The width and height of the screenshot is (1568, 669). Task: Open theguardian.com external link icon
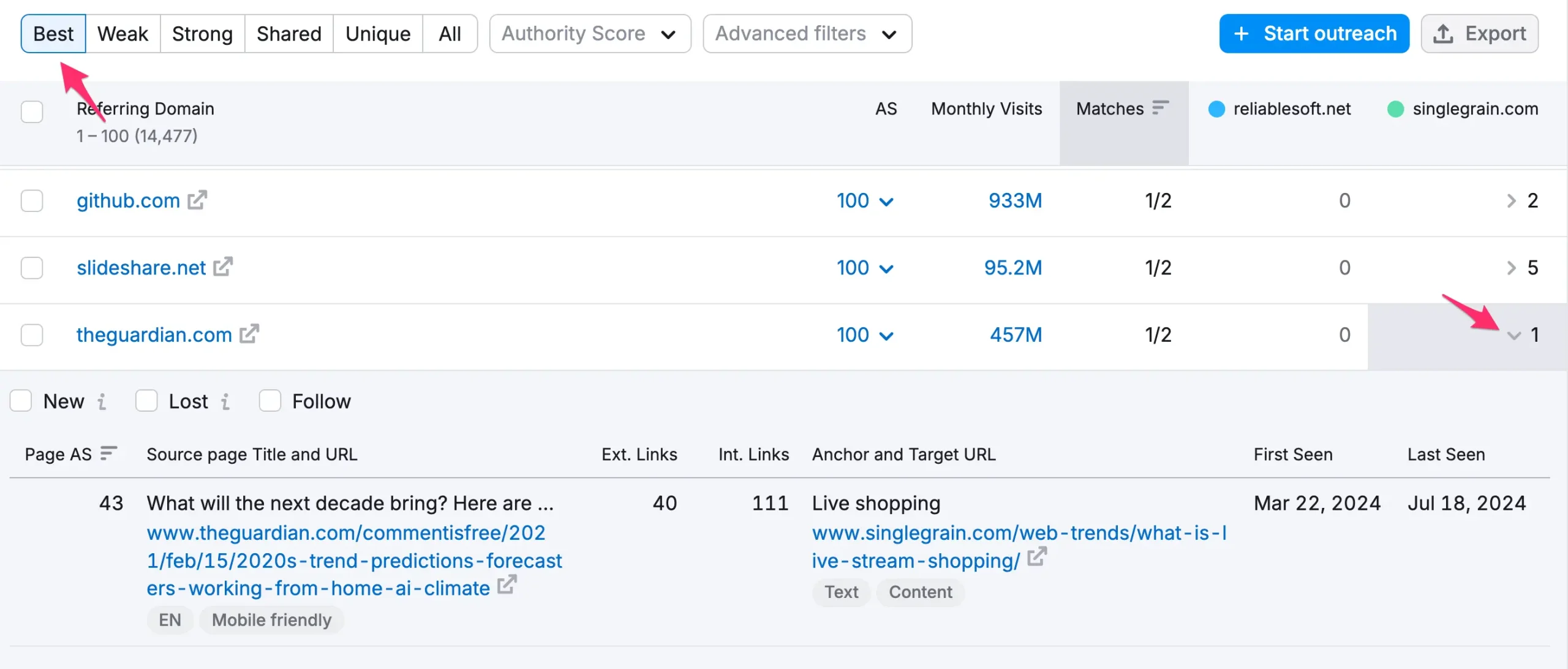click(x=249, y=334)
